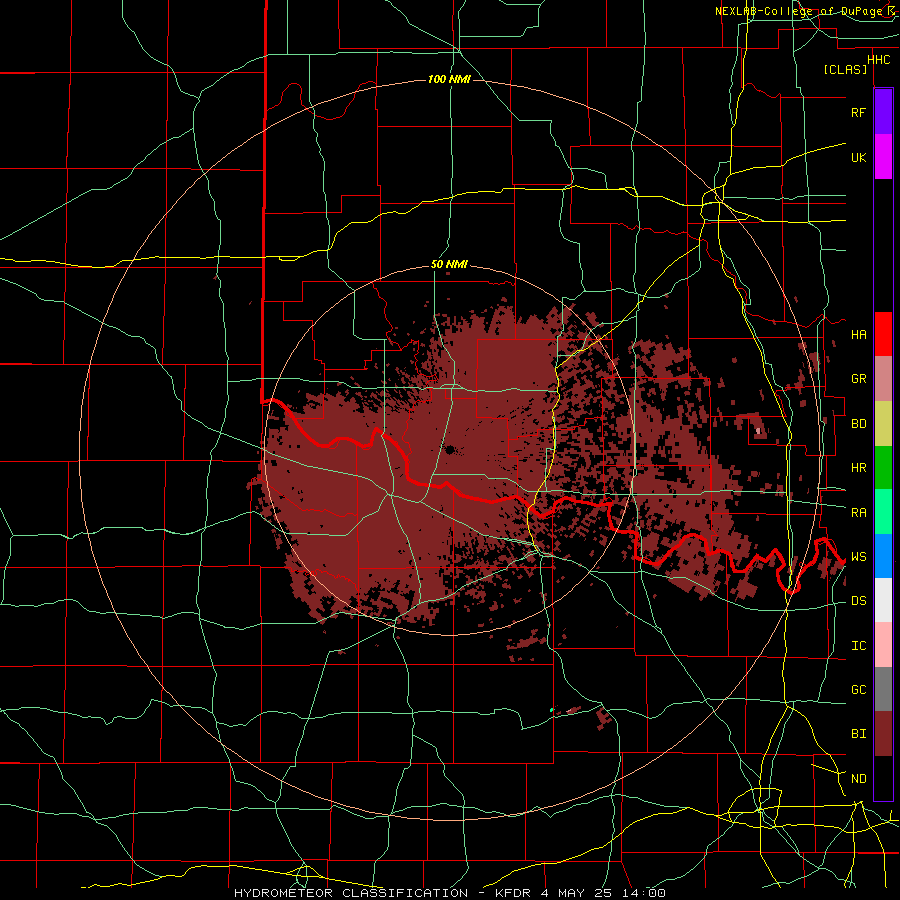Click the WS legend label
900x900 pixels.
point(858,556)
